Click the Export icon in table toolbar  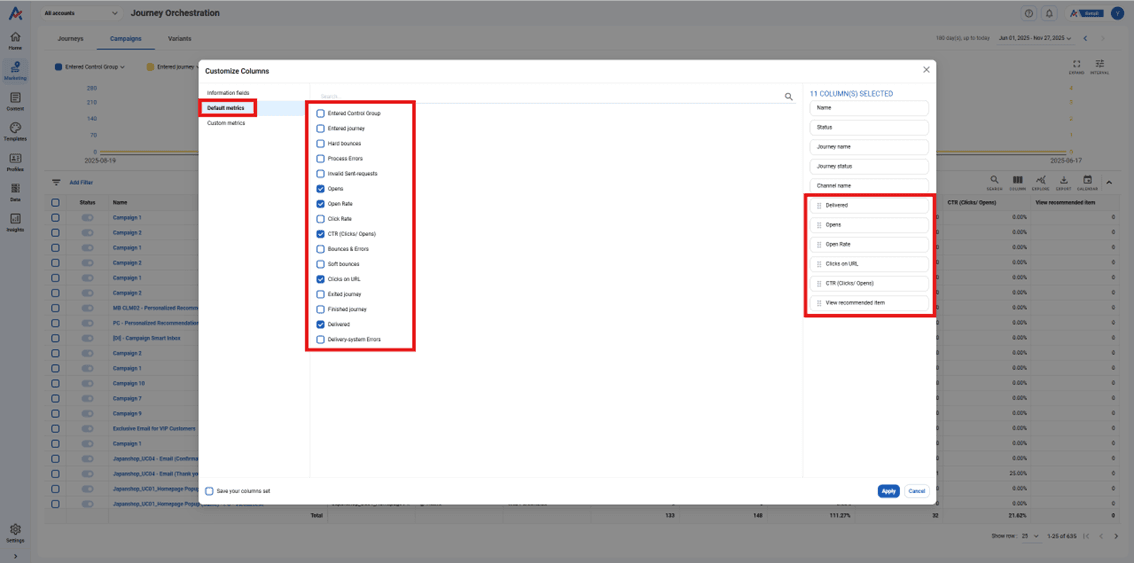coord(1064,182)
